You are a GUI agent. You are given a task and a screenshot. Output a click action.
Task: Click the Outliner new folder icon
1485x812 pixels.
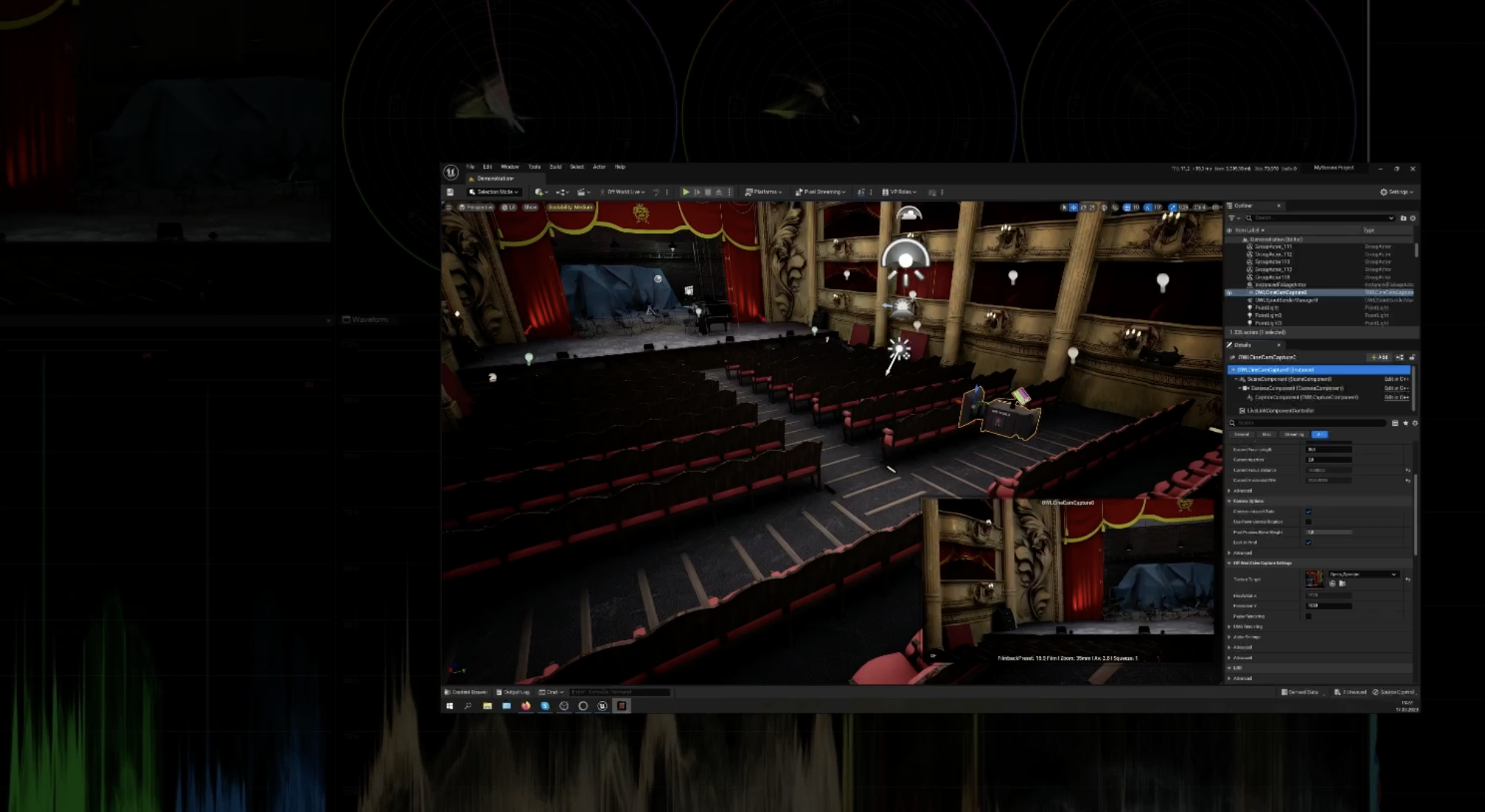pyautogui.click(x=1403, y=218)
